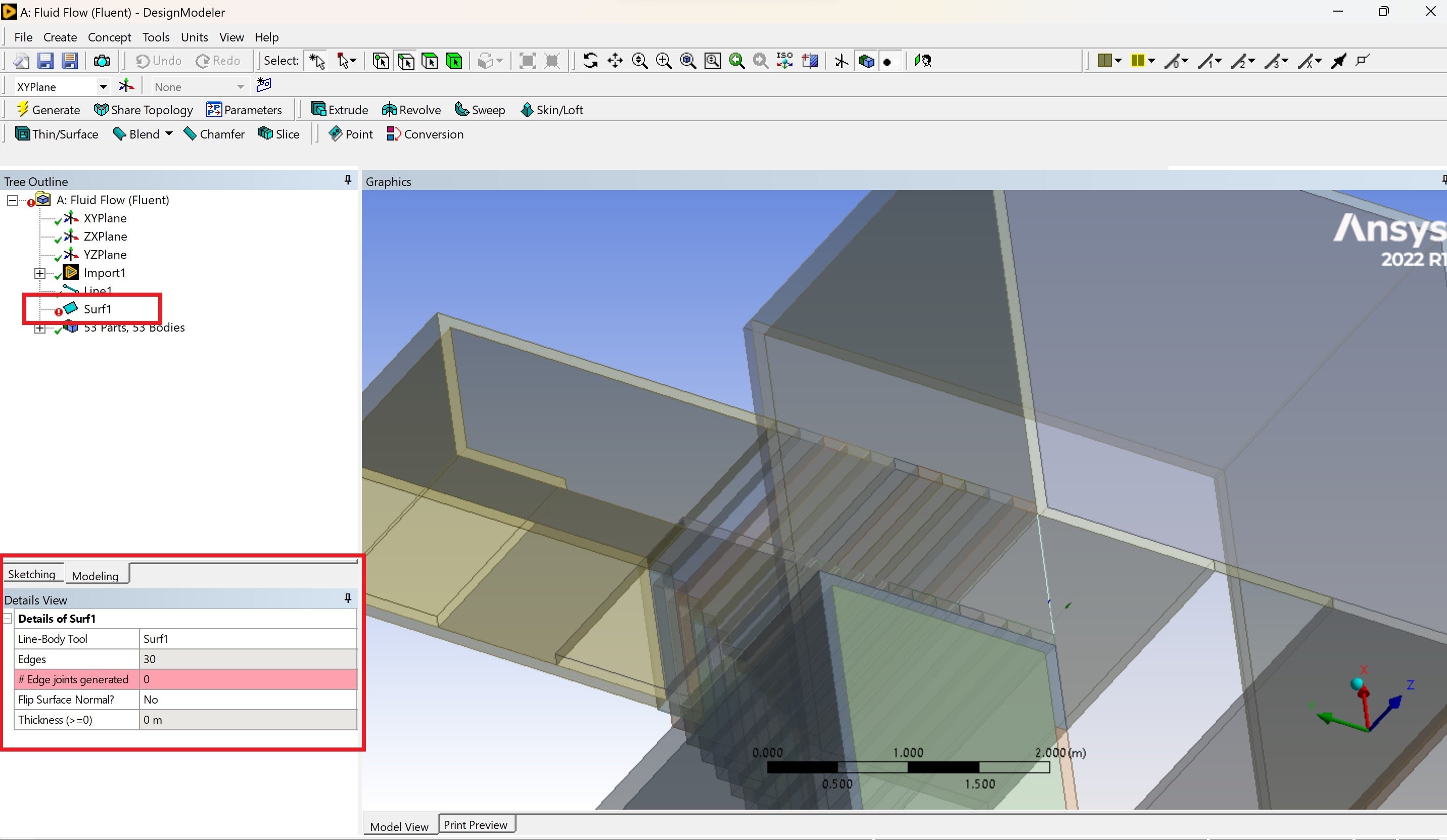The height and width of the screenshot is (840, 1447).
Task: Toggle the Display Plane button
Action: 841,60
